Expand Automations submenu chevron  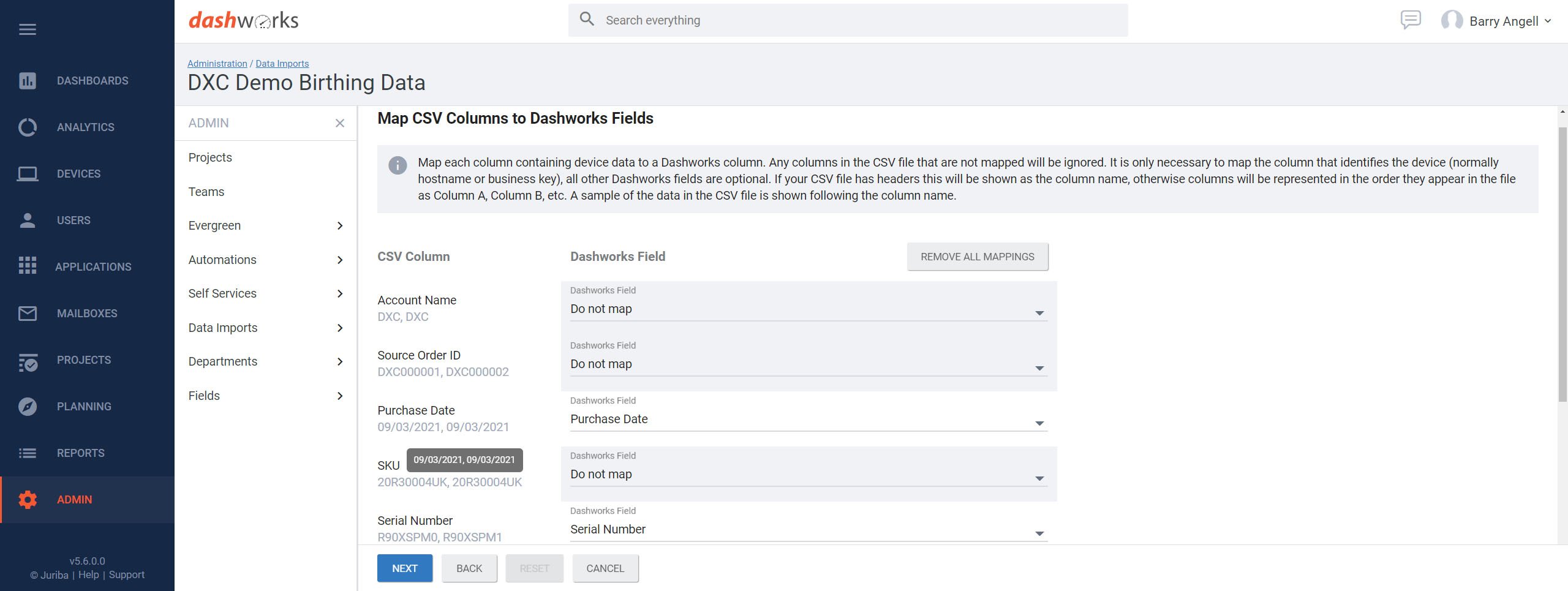(x=340, y=260)
